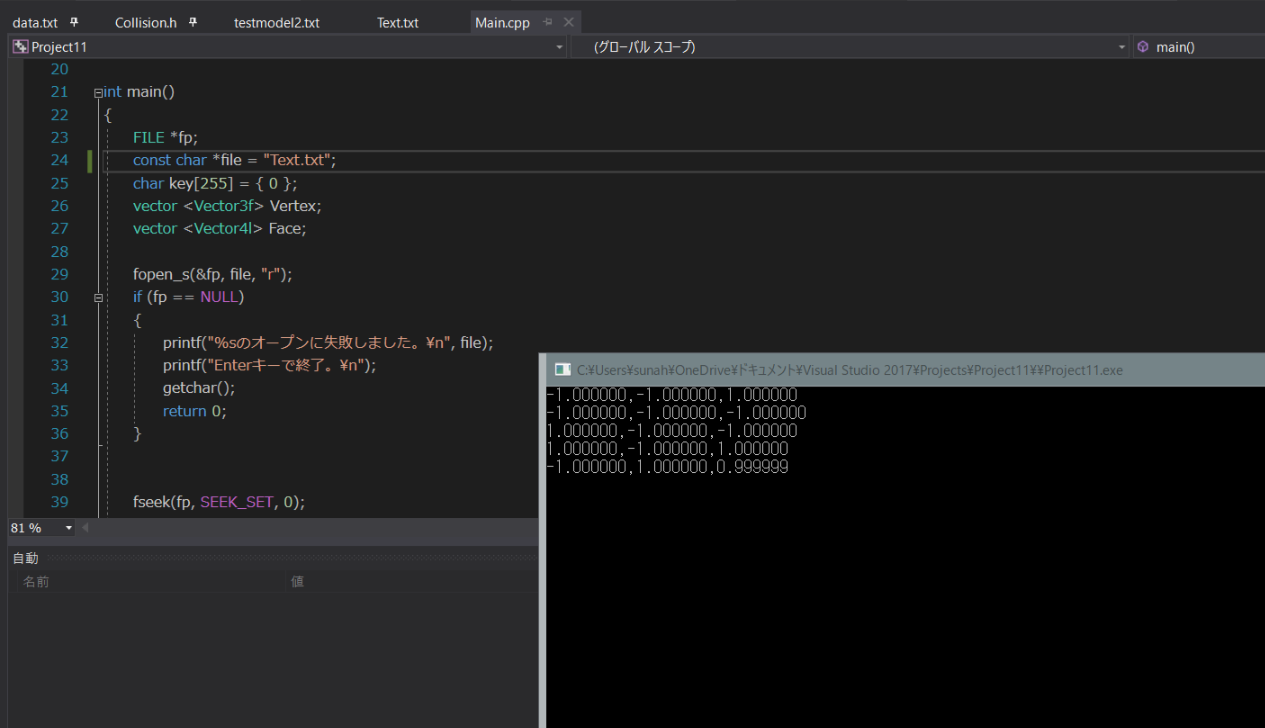Click the "Text.txt" string literal on line 24
1265x728 pixels.
[298, 160]
